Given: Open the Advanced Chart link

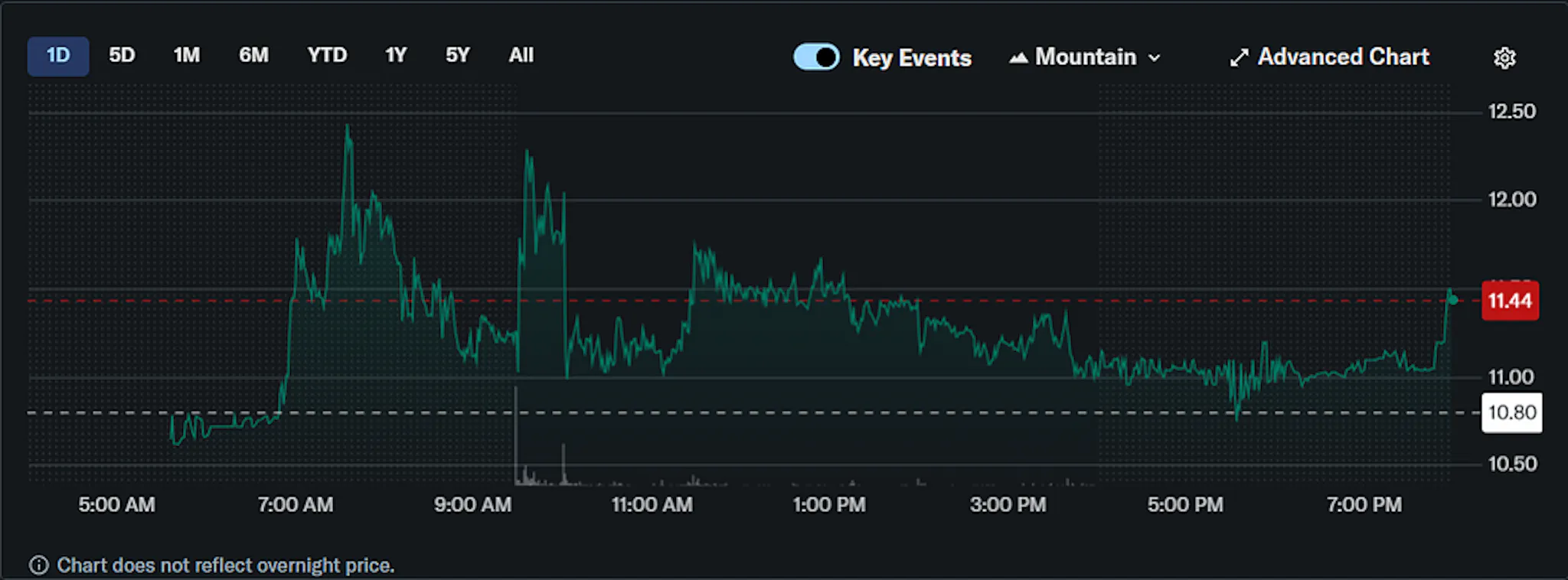Looking at the screenshot, I should pyautogui.click(x=1330, y=57).
